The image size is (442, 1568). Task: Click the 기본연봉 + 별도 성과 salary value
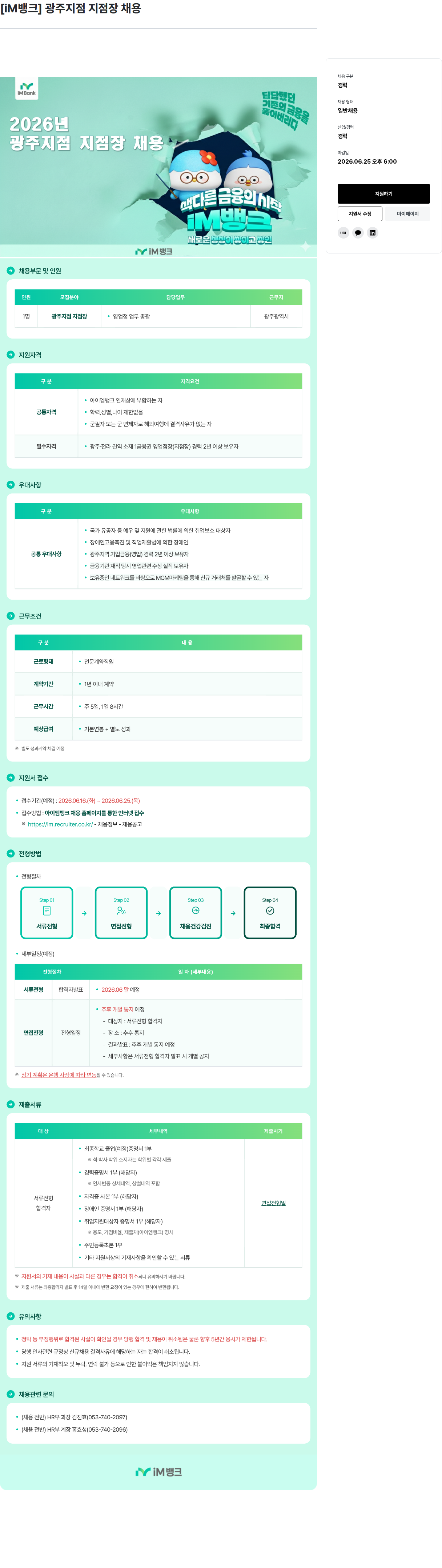pos(107,729)
